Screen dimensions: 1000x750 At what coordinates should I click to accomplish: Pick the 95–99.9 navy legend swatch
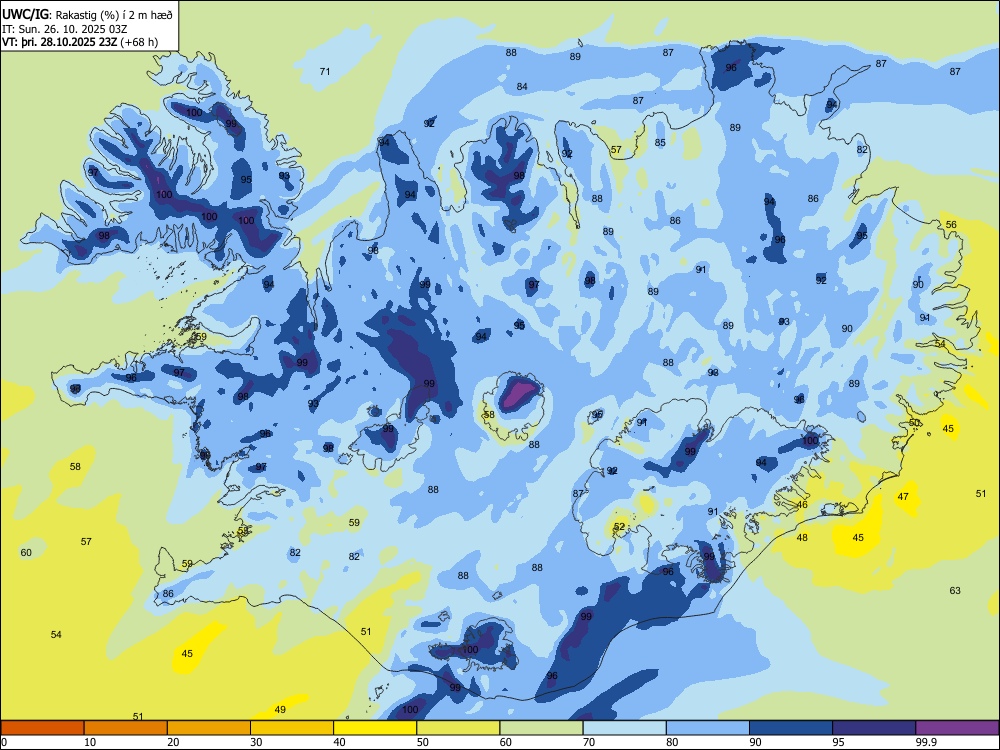point(874,728)
